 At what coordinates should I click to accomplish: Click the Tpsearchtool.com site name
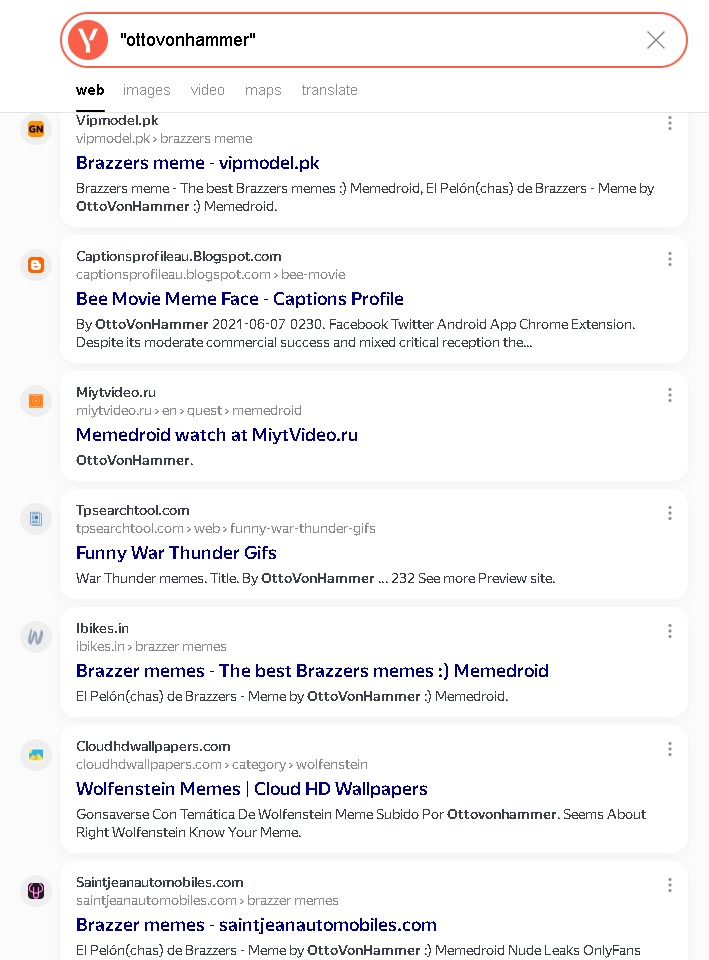click(x=133, y=510)
